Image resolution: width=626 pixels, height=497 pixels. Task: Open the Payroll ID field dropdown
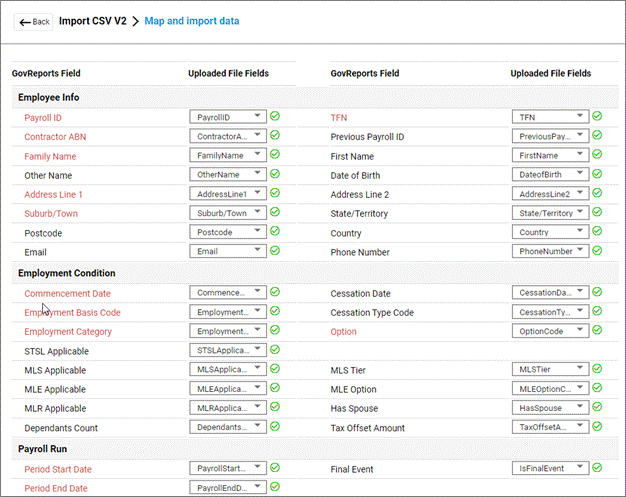coord(228,117)
